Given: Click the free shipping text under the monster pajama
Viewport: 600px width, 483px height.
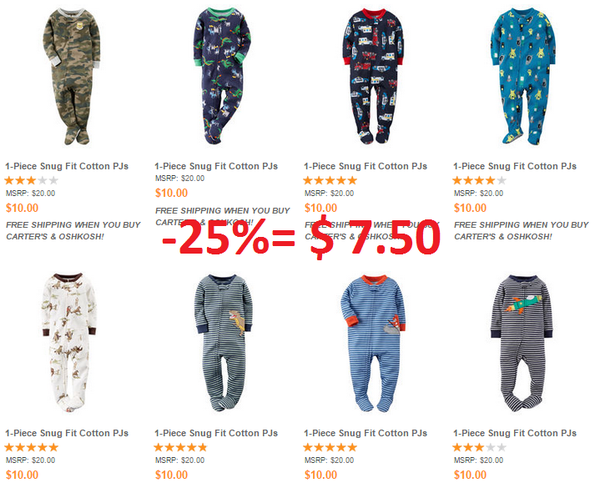Looking at the screenshot, I should click(x=521, y=230).
